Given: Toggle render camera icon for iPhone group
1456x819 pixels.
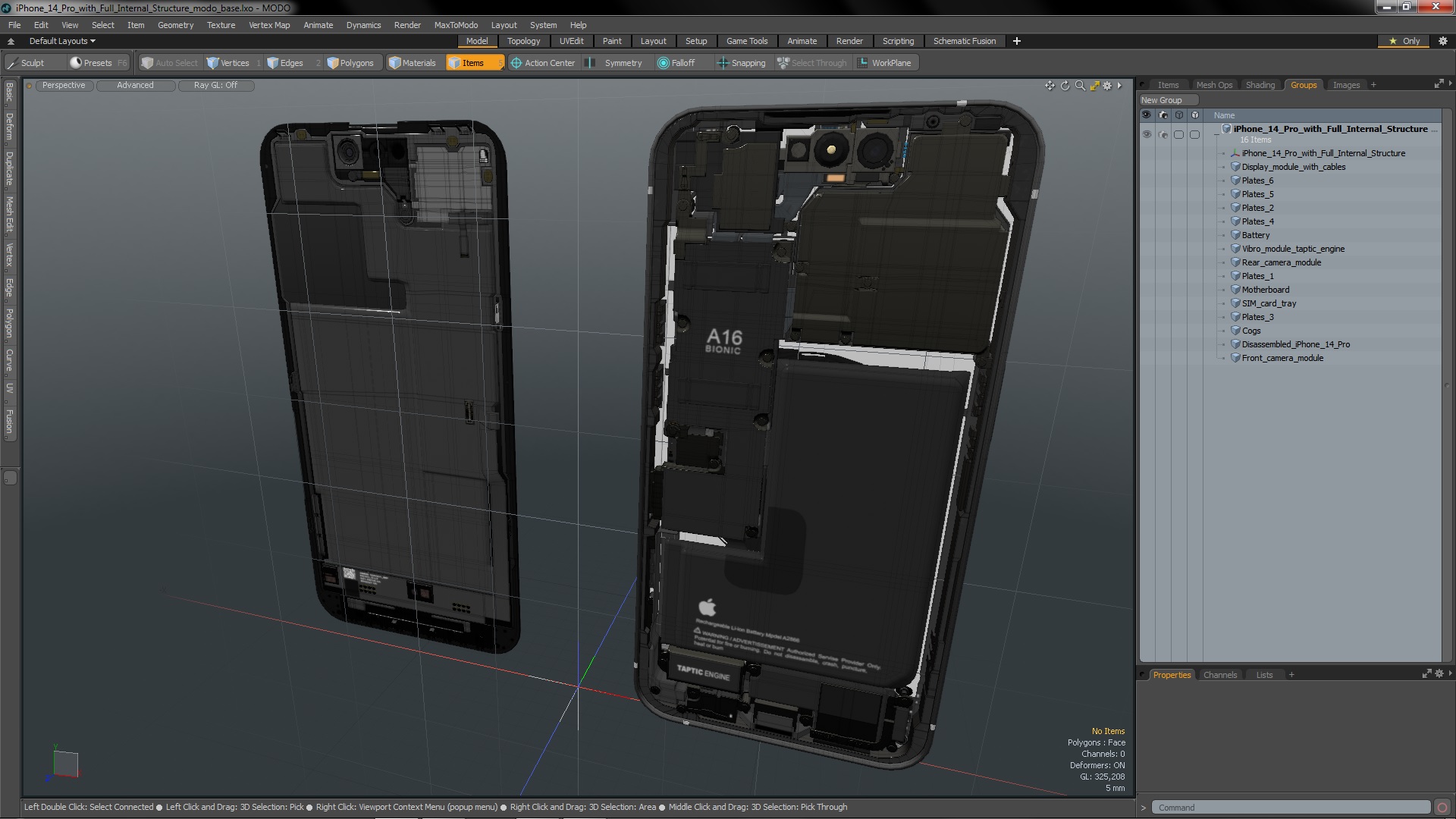Looking at the screenshot, I should [1163, 134].
